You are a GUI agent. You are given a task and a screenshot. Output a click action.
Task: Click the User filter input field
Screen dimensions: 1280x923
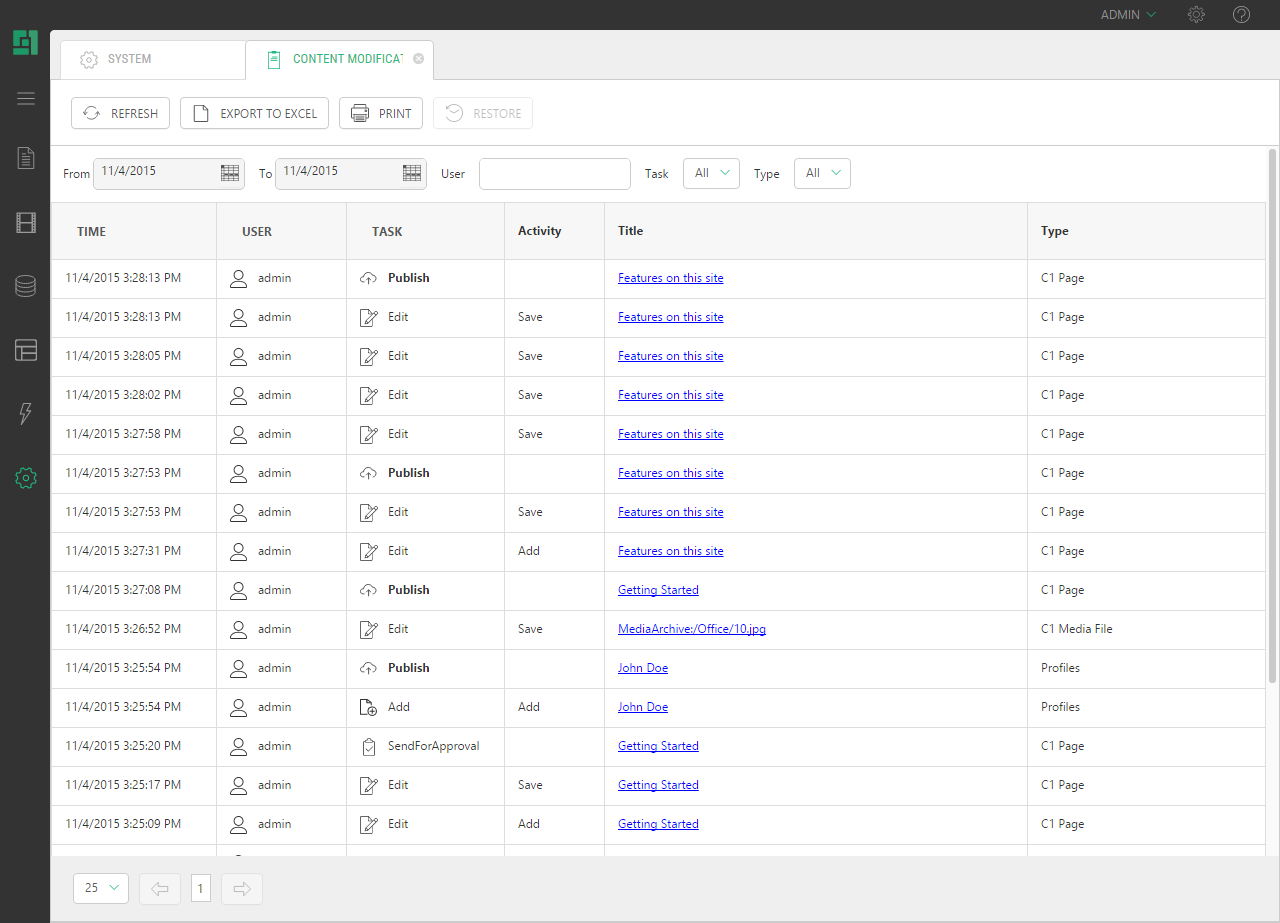(x=554, y=174)
